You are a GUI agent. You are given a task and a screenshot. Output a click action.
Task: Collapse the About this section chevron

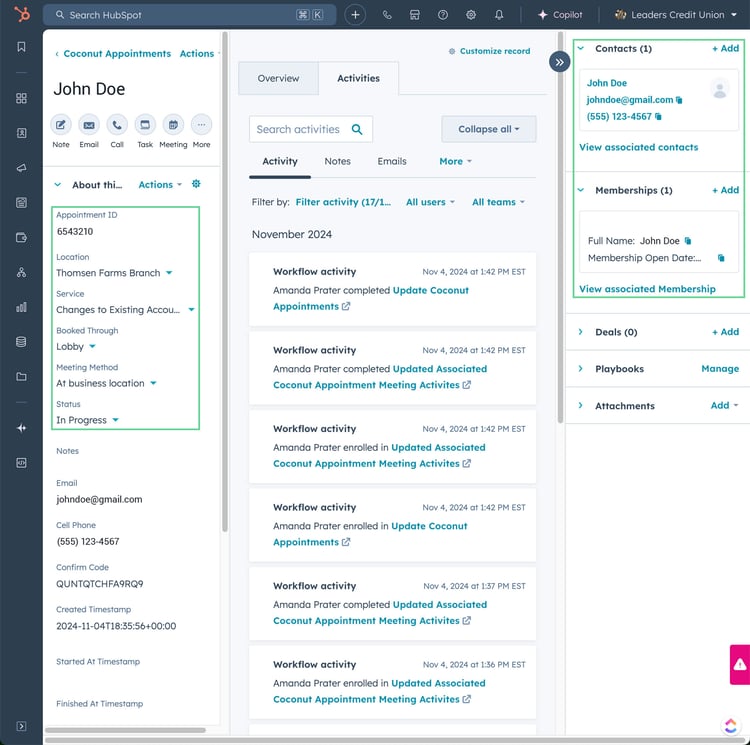[58, 185]
